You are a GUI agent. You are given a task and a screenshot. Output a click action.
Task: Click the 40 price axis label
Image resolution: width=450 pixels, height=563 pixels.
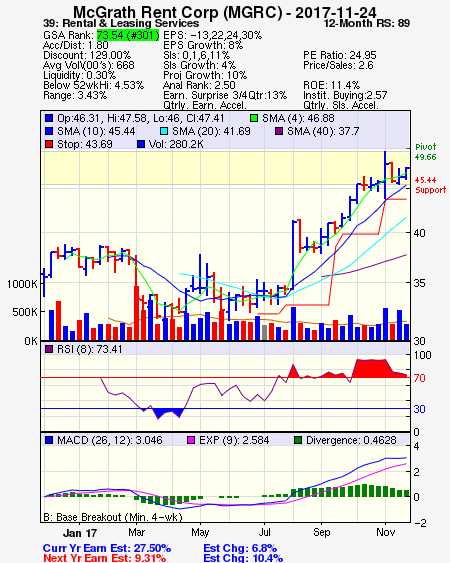coord(419,233)
